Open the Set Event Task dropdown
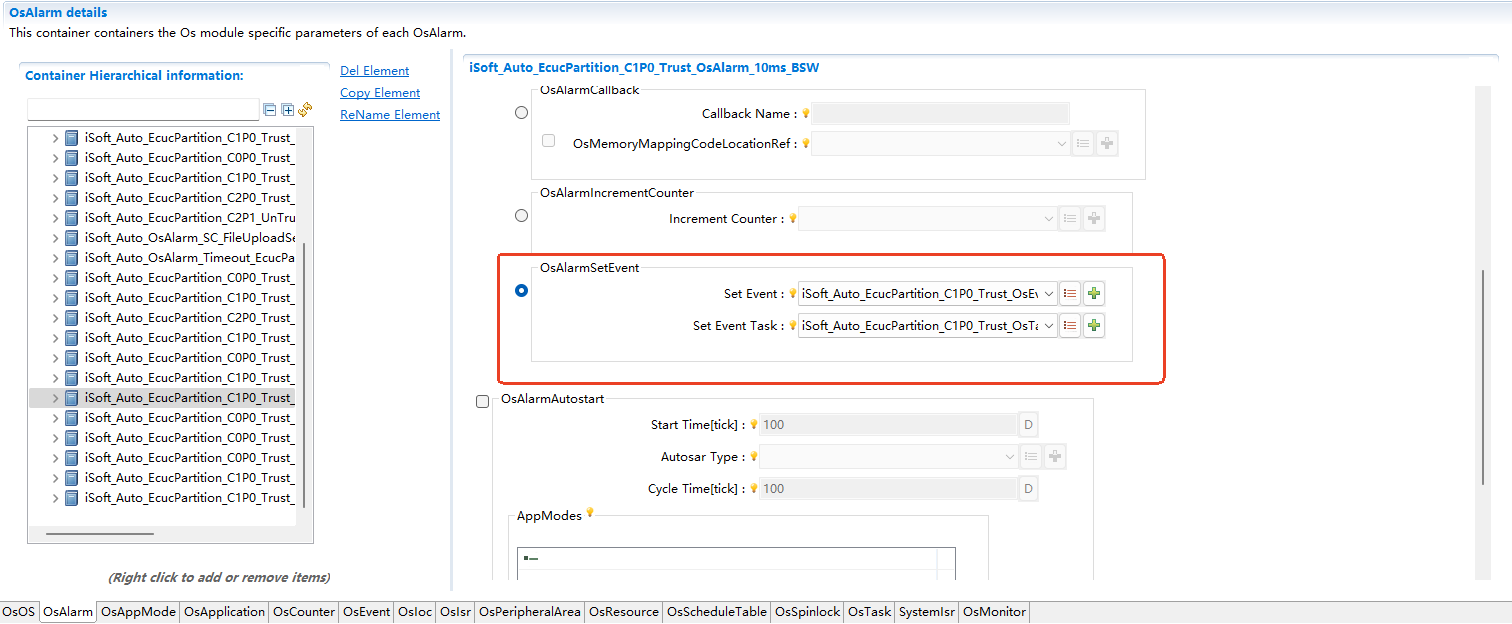Image resolution: width=1512 pixels, height=624 pixels. pyautogui.click(x=1048, y=326)
